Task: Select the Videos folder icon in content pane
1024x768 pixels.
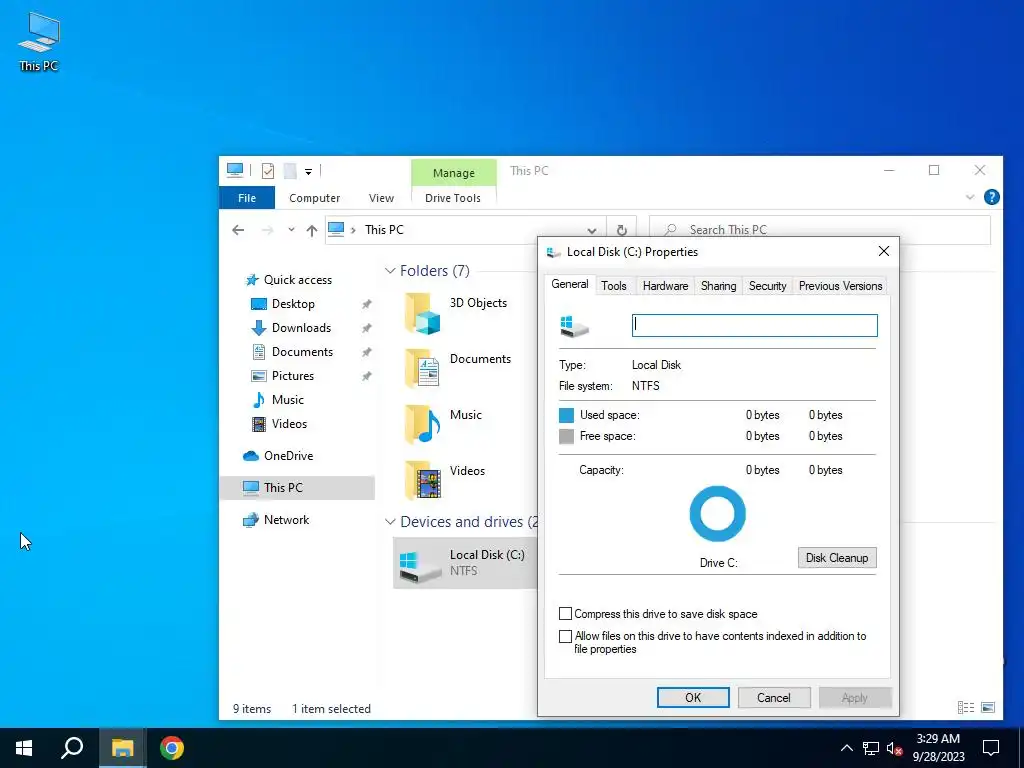Action: pyautogui.click(x=422, y=481)
